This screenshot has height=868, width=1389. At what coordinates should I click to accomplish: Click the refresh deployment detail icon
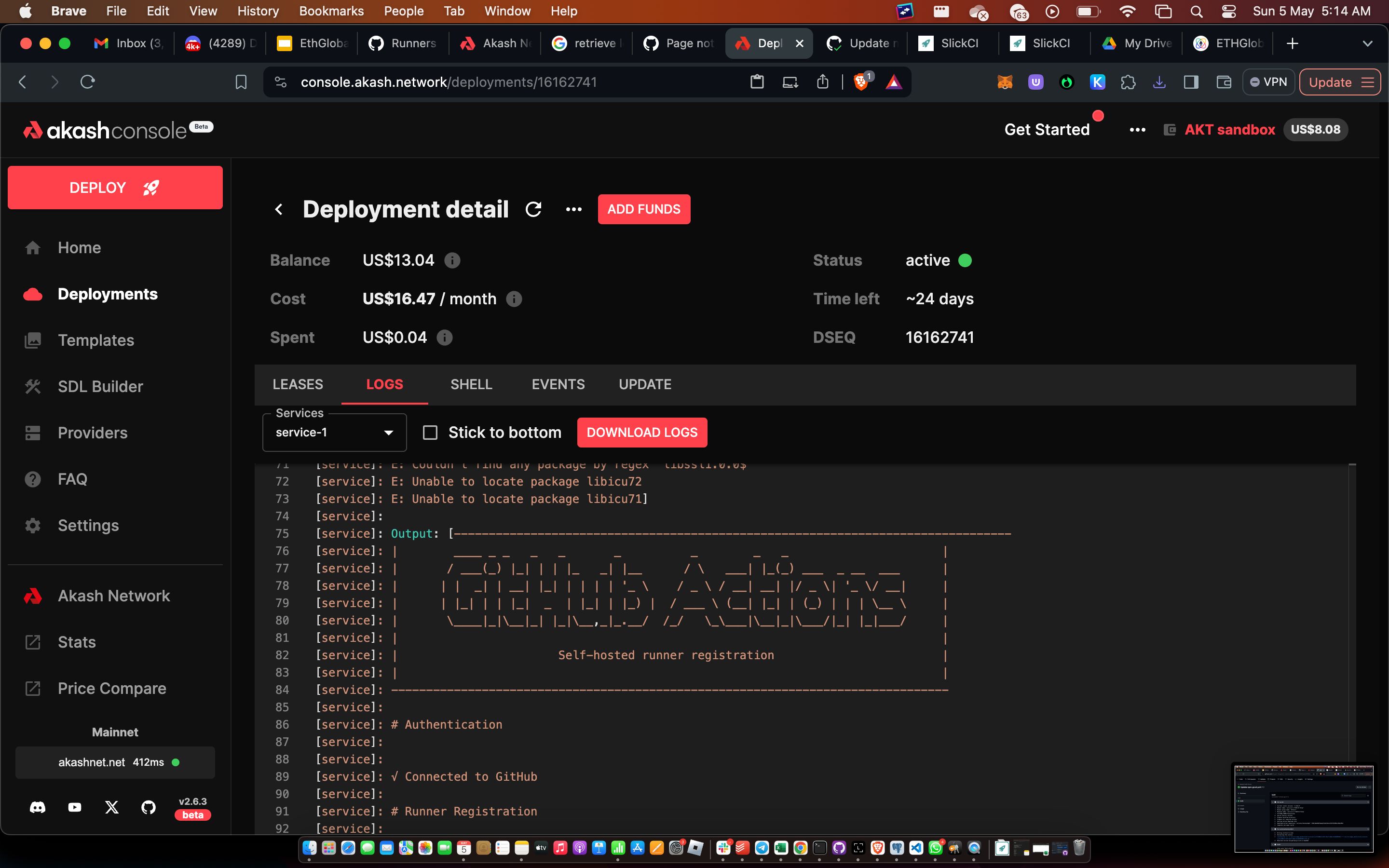[x=534, y=208]
